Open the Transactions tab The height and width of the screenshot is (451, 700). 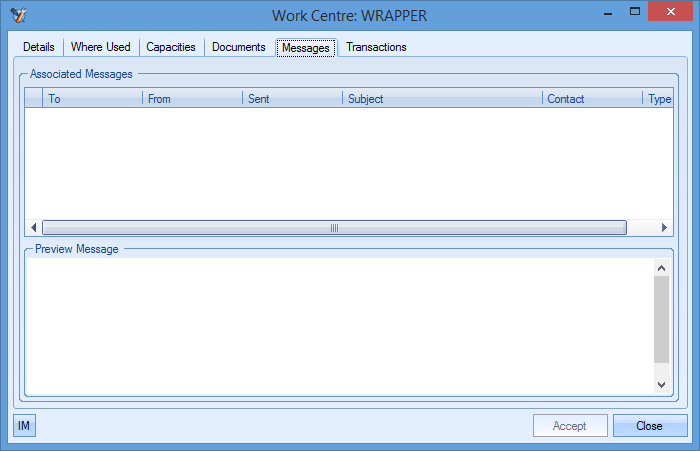point(376,47)
